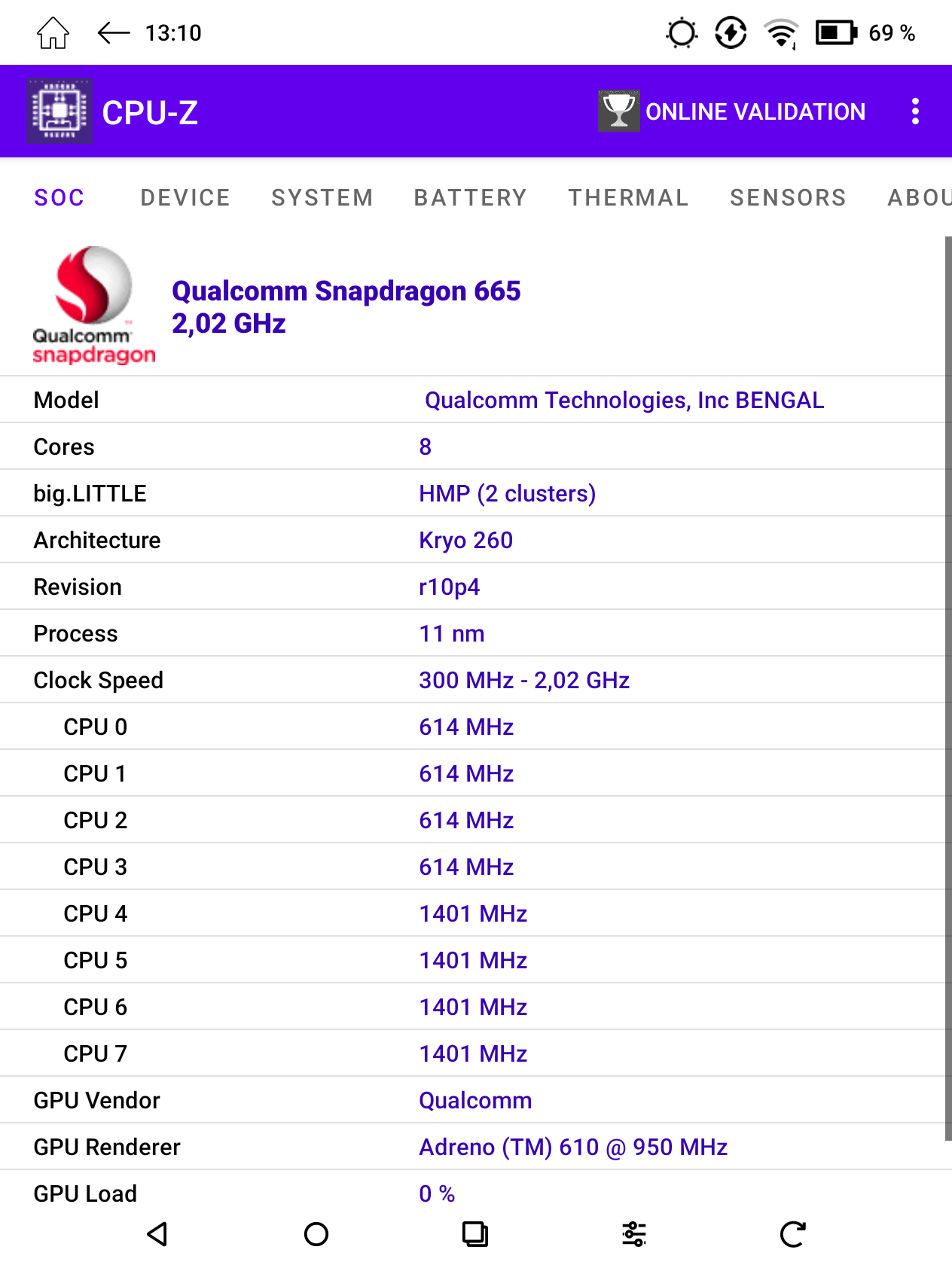
Task: Select the SENSORS tab
Action: pyautogui.click(x=788, y=197)
